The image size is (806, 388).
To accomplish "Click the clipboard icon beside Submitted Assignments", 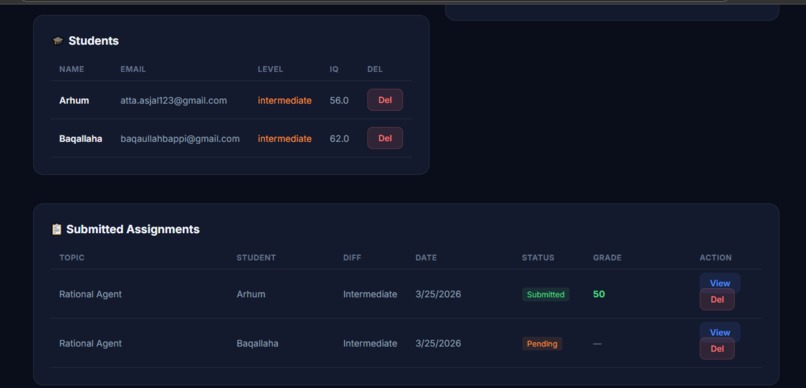I will coord(57,229).
